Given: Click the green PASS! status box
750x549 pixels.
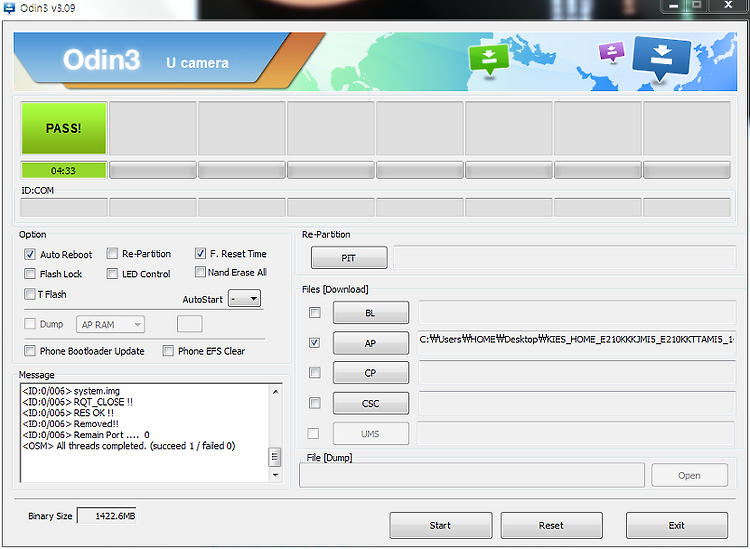Looking at the screenshot, I should (64, 128).
